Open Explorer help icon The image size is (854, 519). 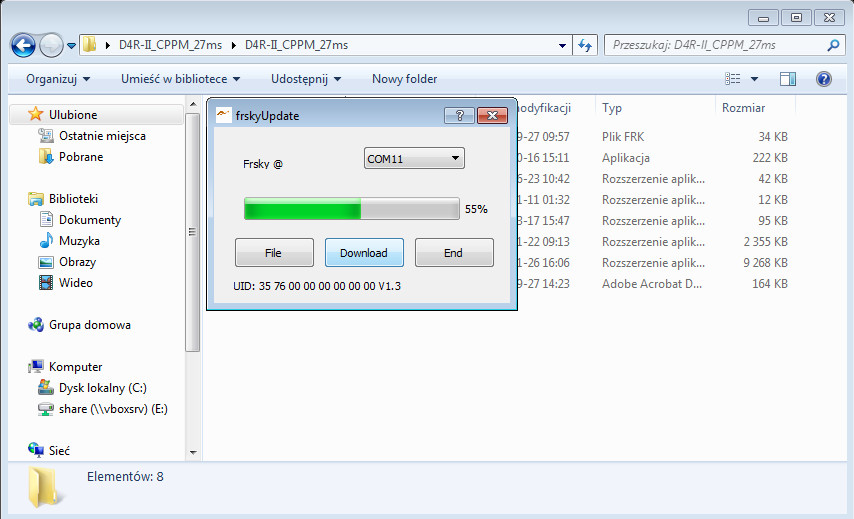click(x=824, y=79)
